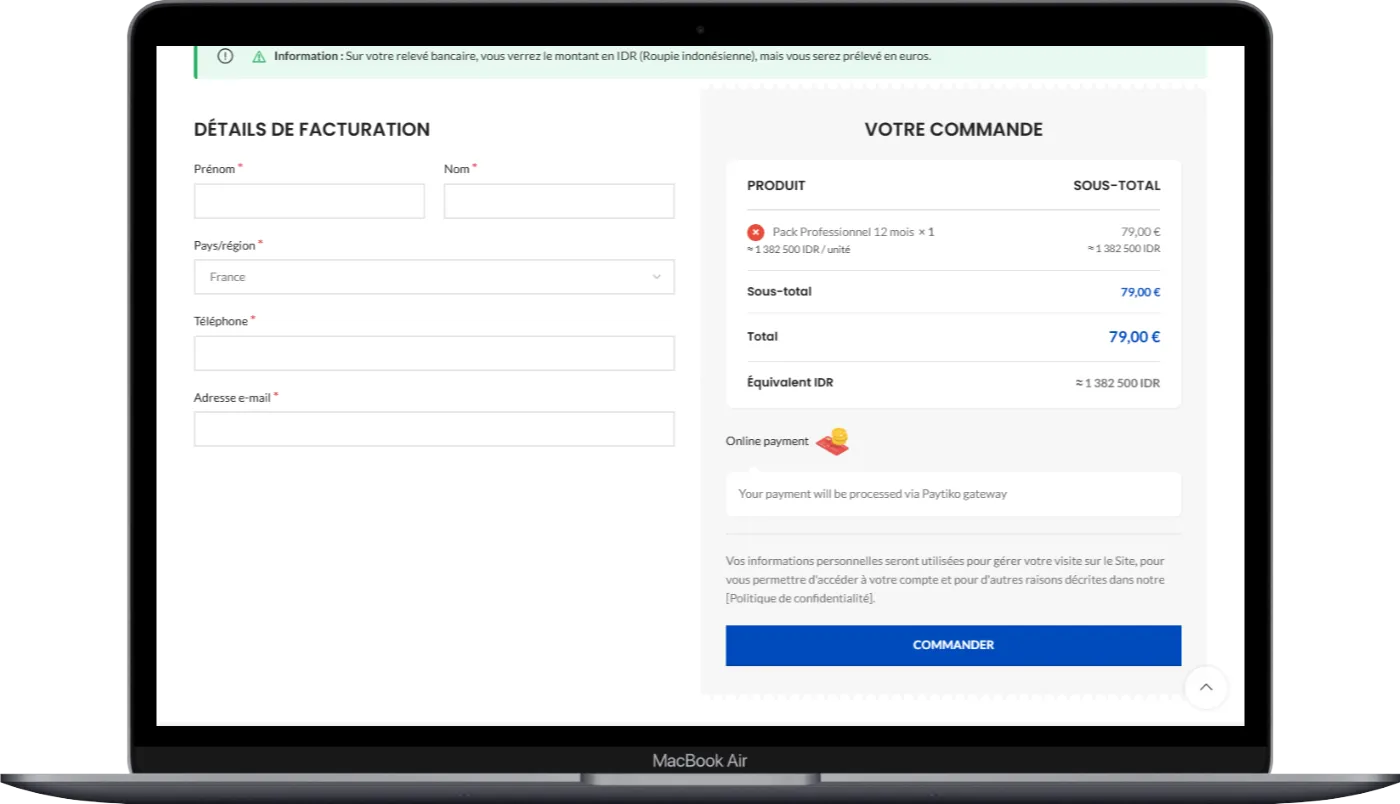Image resolution: width=1400 pixels, height=804 pixels.
Task: Click the Paytiko gateway payment message box
Action: coord(952,494)
